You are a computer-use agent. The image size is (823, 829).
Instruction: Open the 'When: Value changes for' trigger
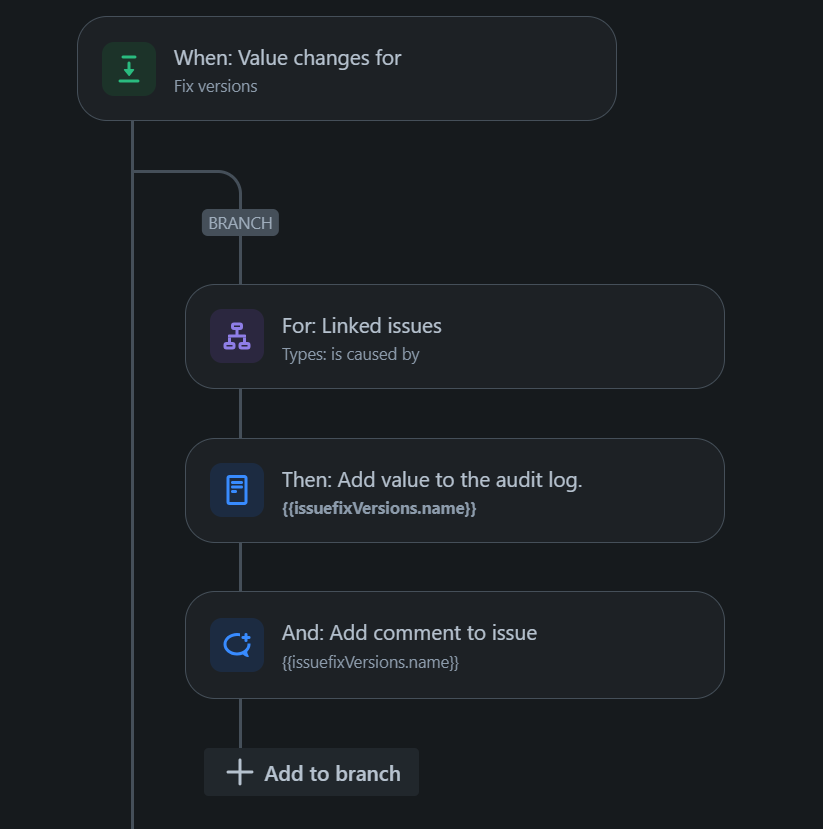347,69
